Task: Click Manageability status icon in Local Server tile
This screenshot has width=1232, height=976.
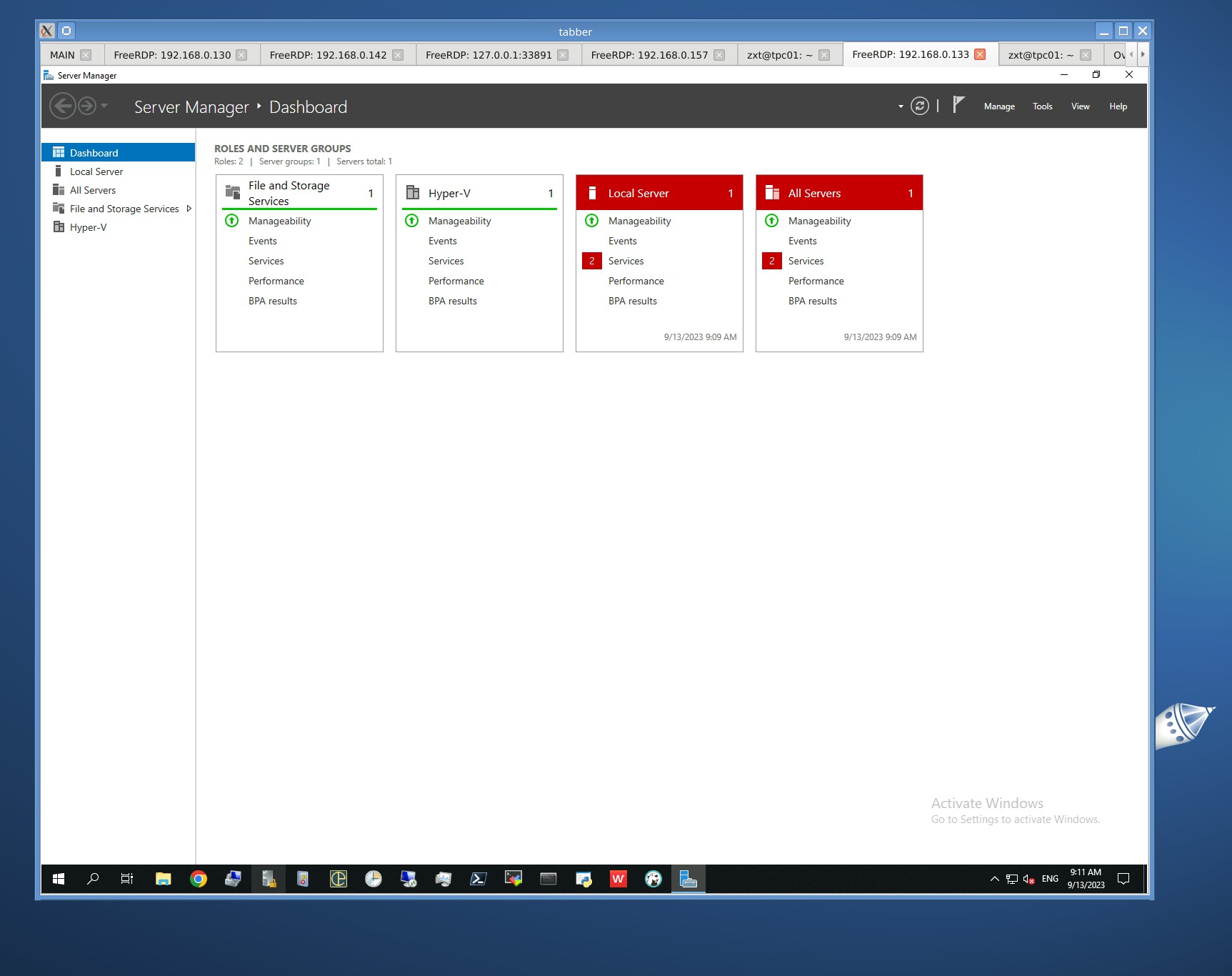Action: pos(592,221)
